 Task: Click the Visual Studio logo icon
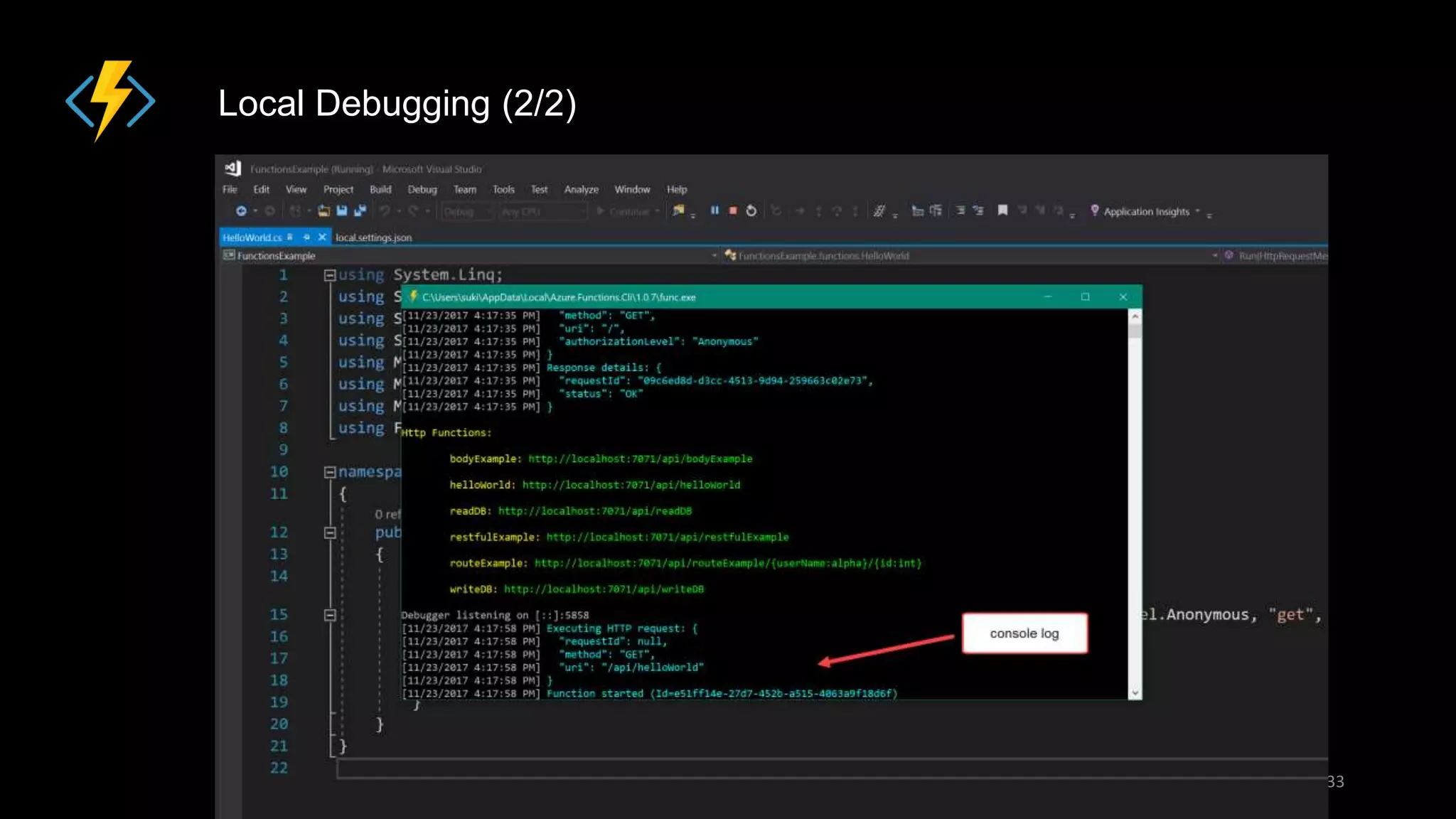pos(232,168)
